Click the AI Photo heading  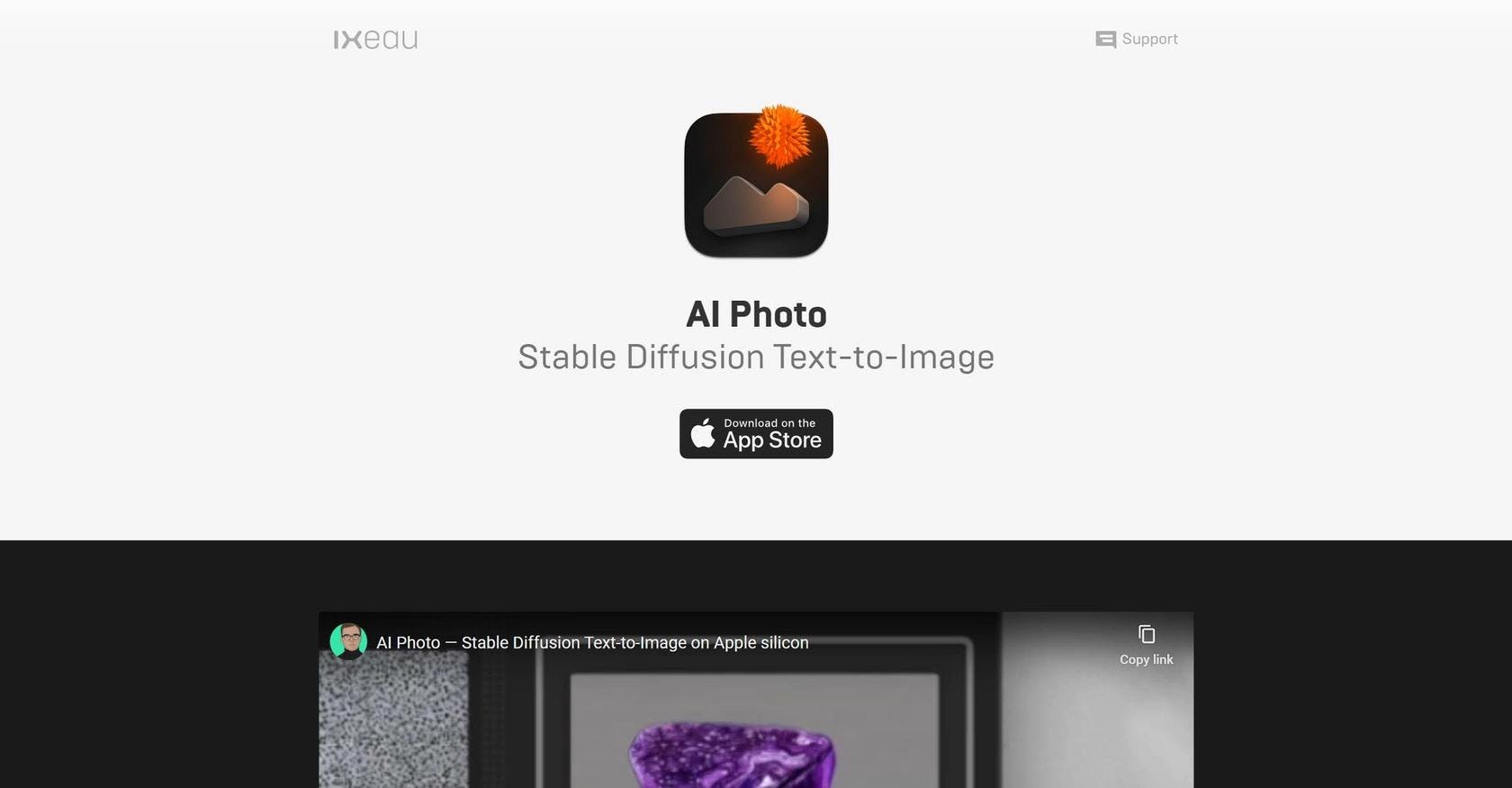coord(756,314)
